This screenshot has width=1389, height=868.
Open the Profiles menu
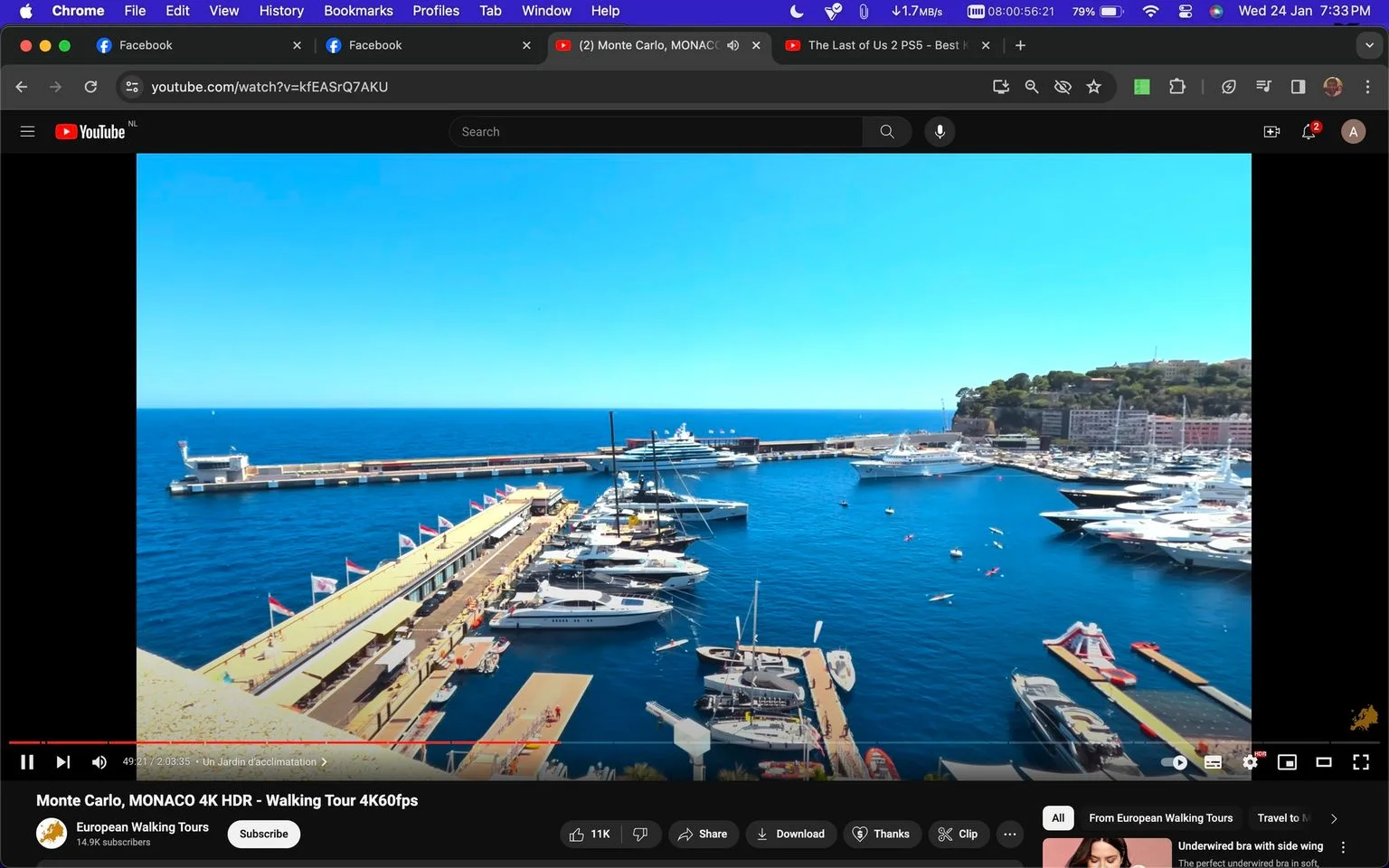tap(436, 11)
